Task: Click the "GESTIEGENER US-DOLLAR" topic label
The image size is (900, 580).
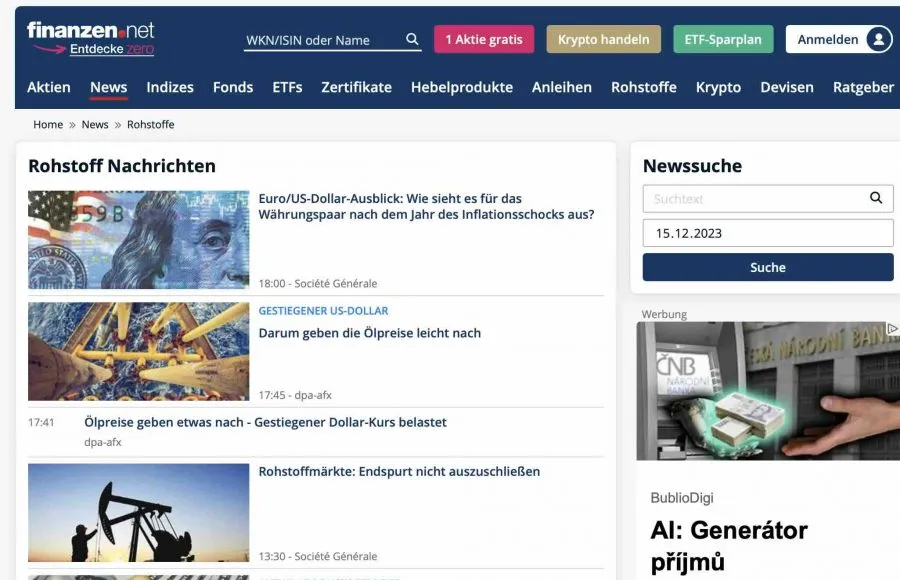Action: pos(323,310)
